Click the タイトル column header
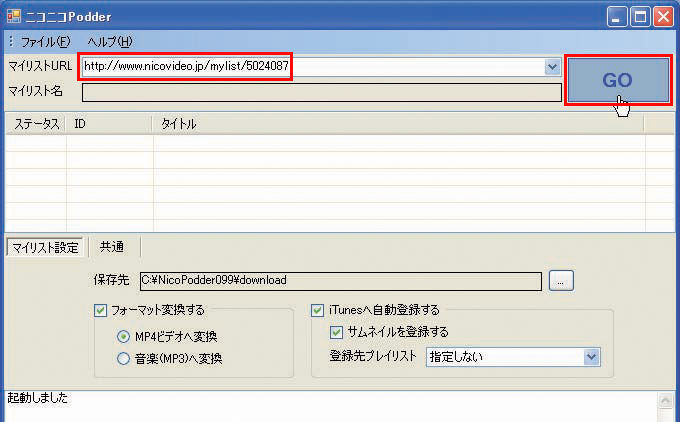 (398, 124)
